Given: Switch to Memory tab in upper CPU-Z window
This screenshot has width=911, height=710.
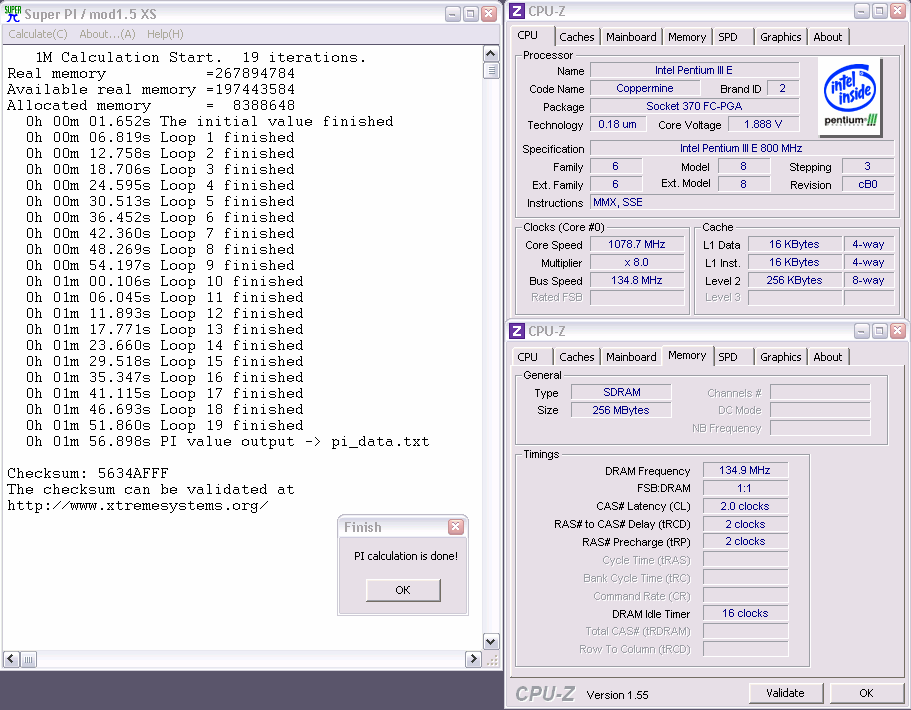Looking at the screenshot, I should (x=687, y=37).
